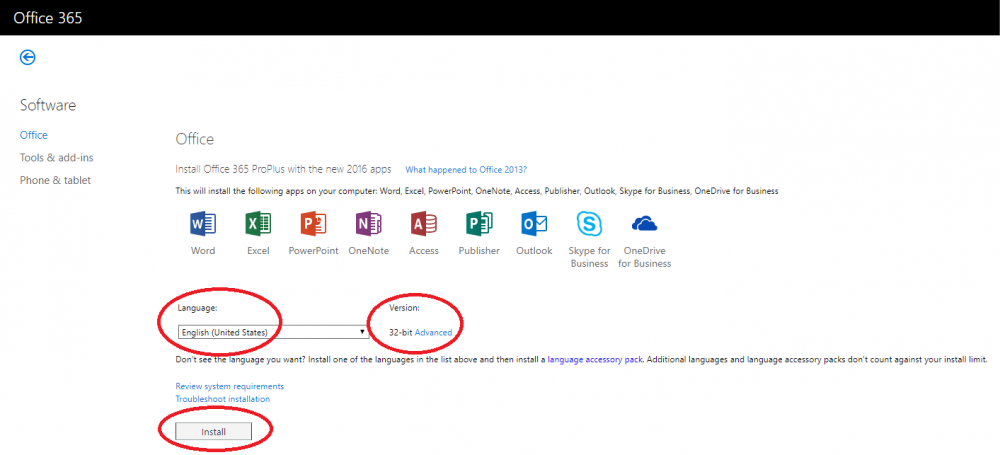Screen dimensions: 1000x455
Task: Click the 'Access' label under its icon
Action: (x=424, y=251)
